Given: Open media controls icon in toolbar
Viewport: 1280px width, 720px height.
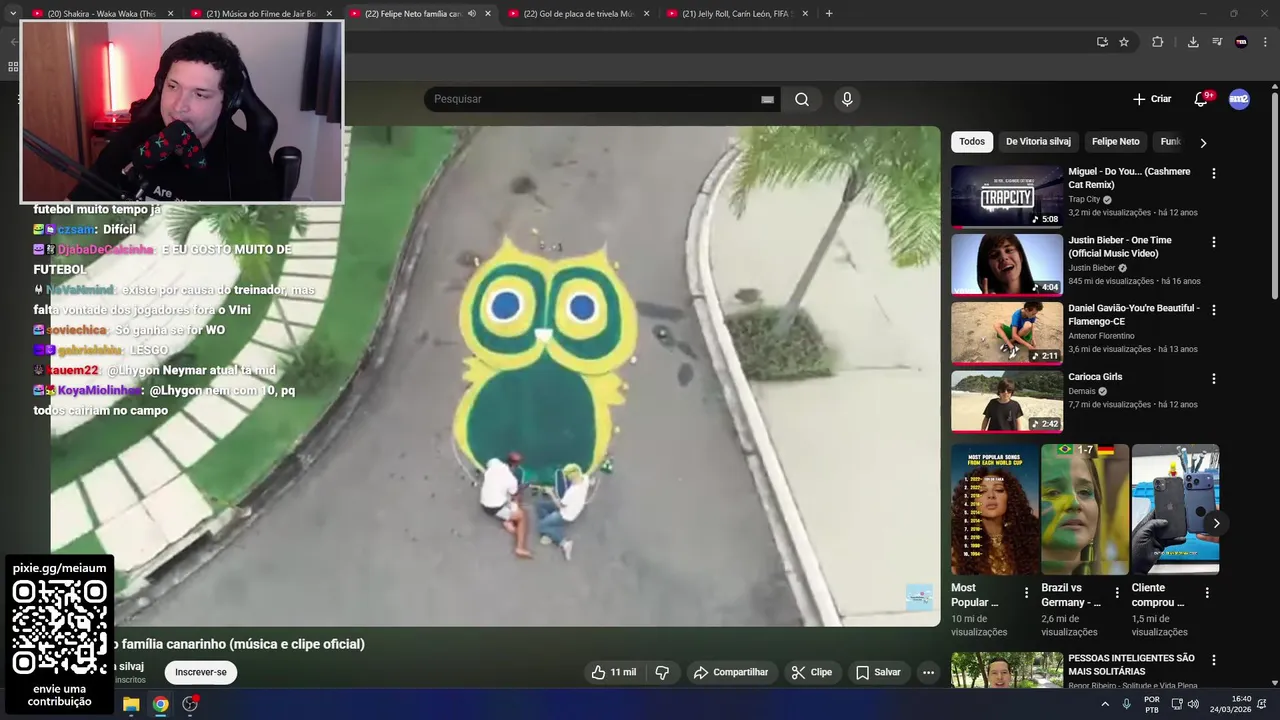Looking at the screenshot, I should [x=1217, y=42].
